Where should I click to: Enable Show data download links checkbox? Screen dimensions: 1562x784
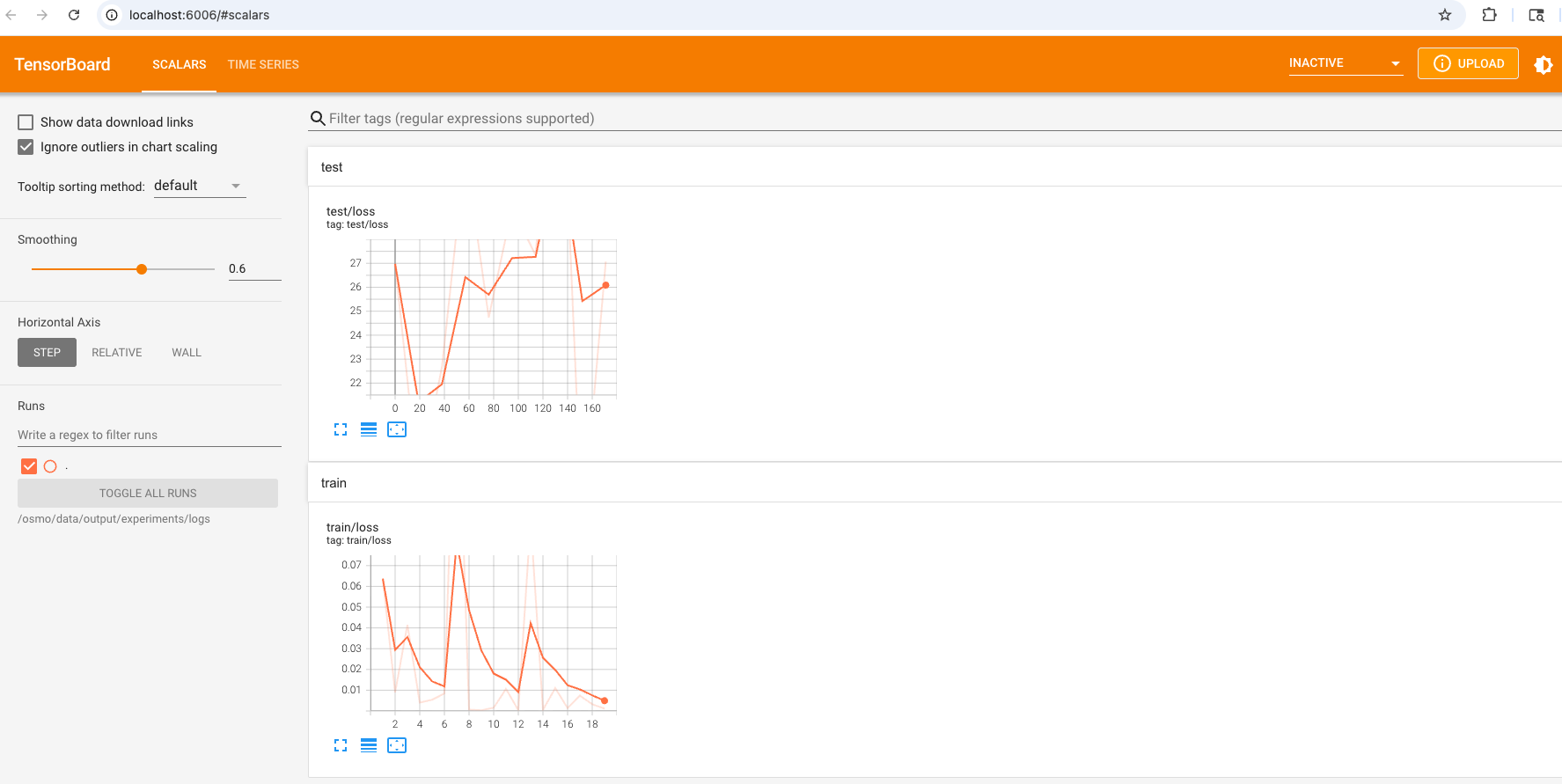point(26,122)
